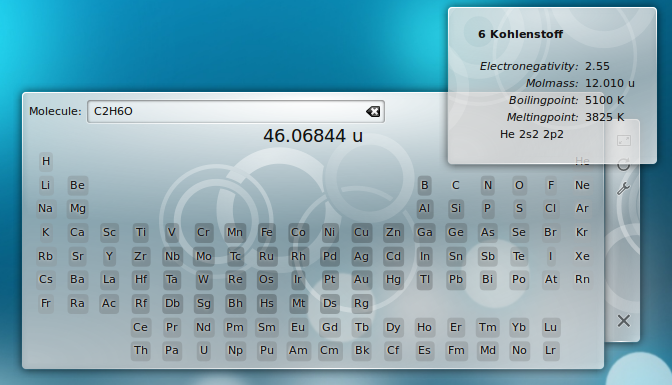The width and height of the screenshot is (672, 385).
Task: Click the Ar element
Action: pyautogui.click(x=582, y=208)
